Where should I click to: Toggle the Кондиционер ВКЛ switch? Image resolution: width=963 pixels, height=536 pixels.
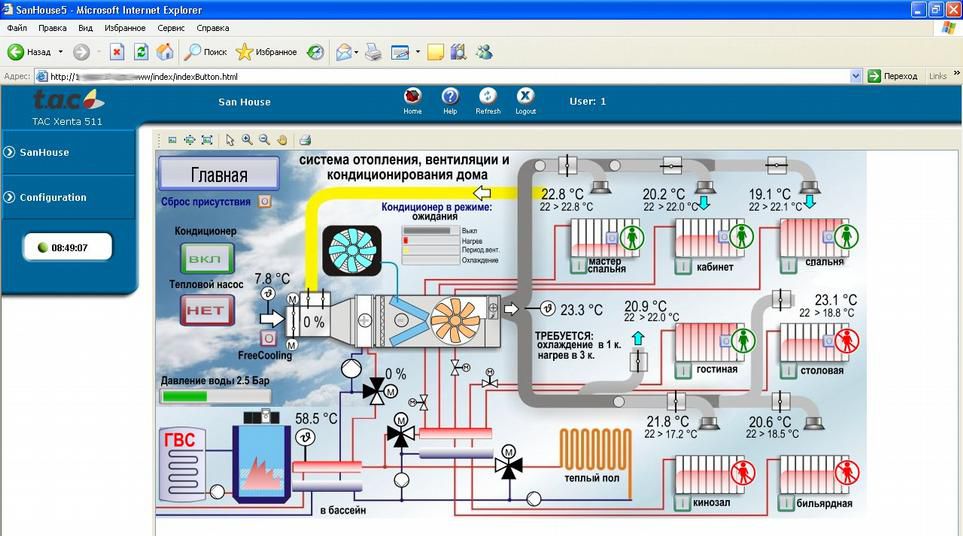207,259
